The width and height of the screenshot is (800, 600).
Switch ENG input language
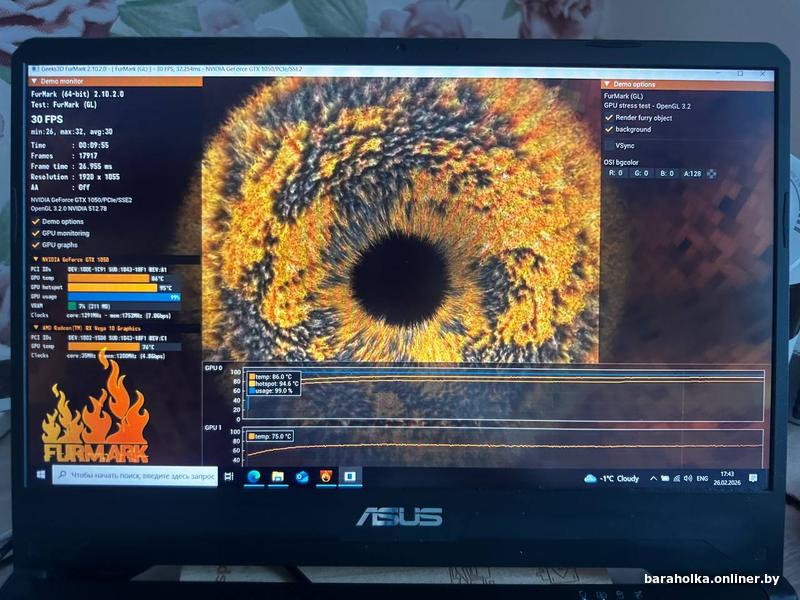click(703, 479)
